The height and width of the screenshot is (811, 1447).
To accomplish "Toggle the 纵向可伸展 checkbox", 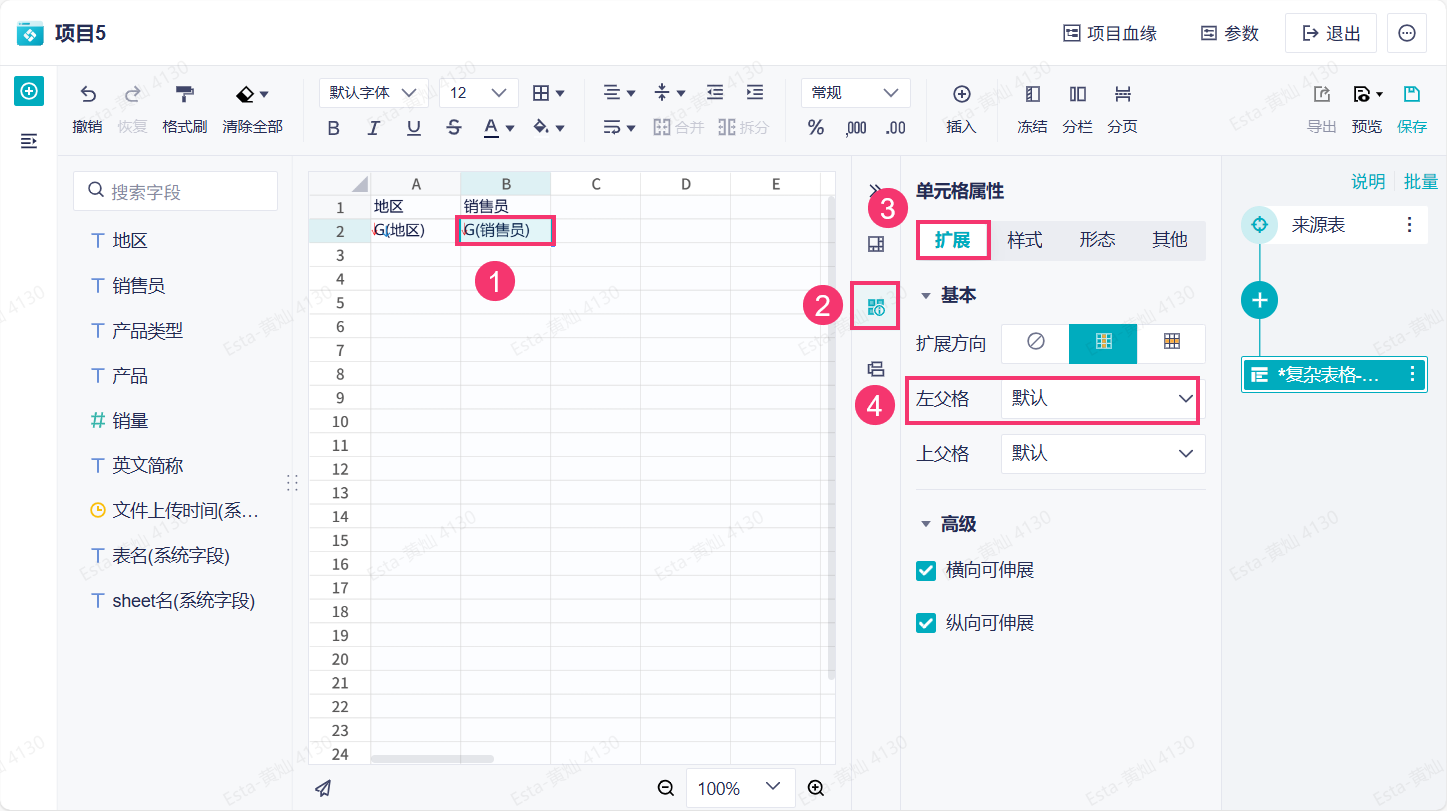I will point(926,623).
